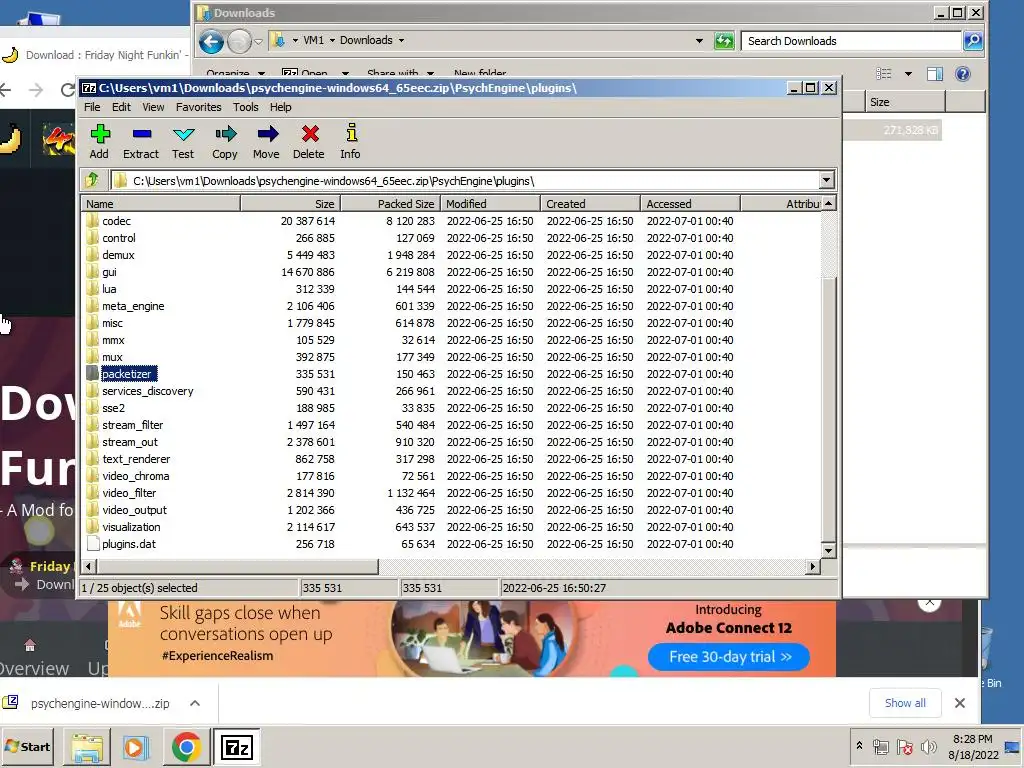Click the Free 30-day trial ad button
This screenshot has width=1024, height=768.
point(729,657)
